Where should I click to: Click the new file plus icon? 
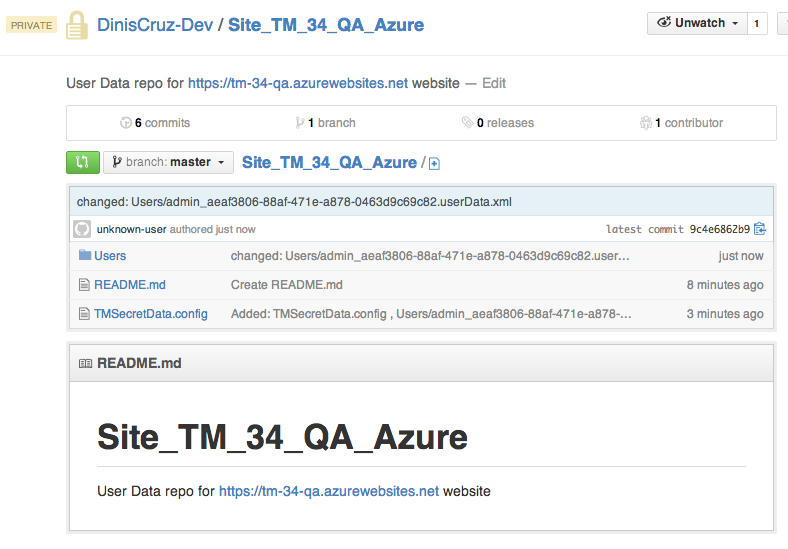[434, 163]
